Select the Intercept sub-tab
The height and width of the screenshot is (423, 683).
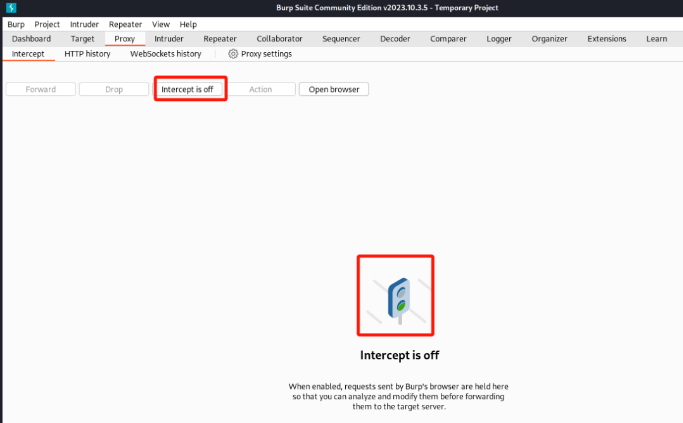click(28, 54)
